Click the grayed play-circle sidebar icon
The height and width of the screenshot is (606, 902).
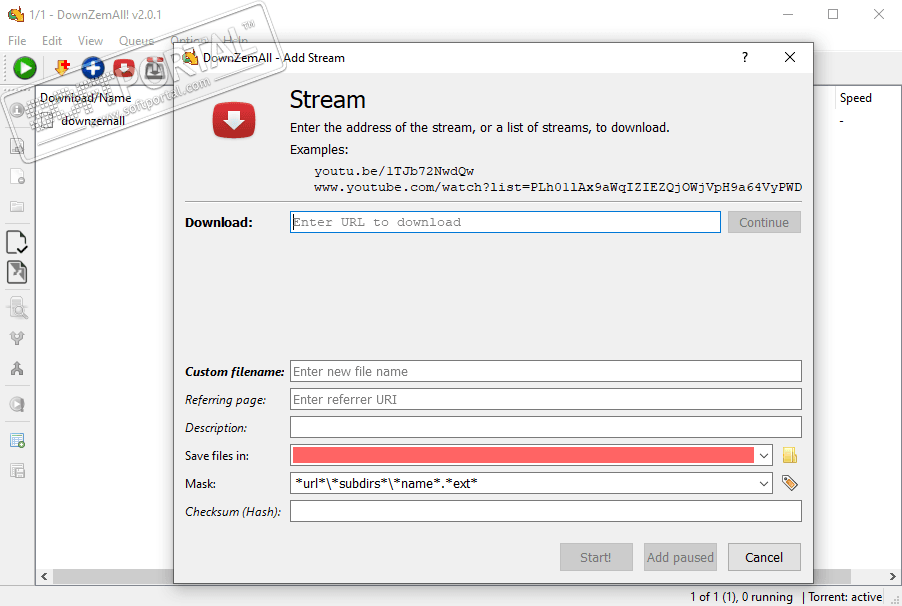[x=17, y=404]
